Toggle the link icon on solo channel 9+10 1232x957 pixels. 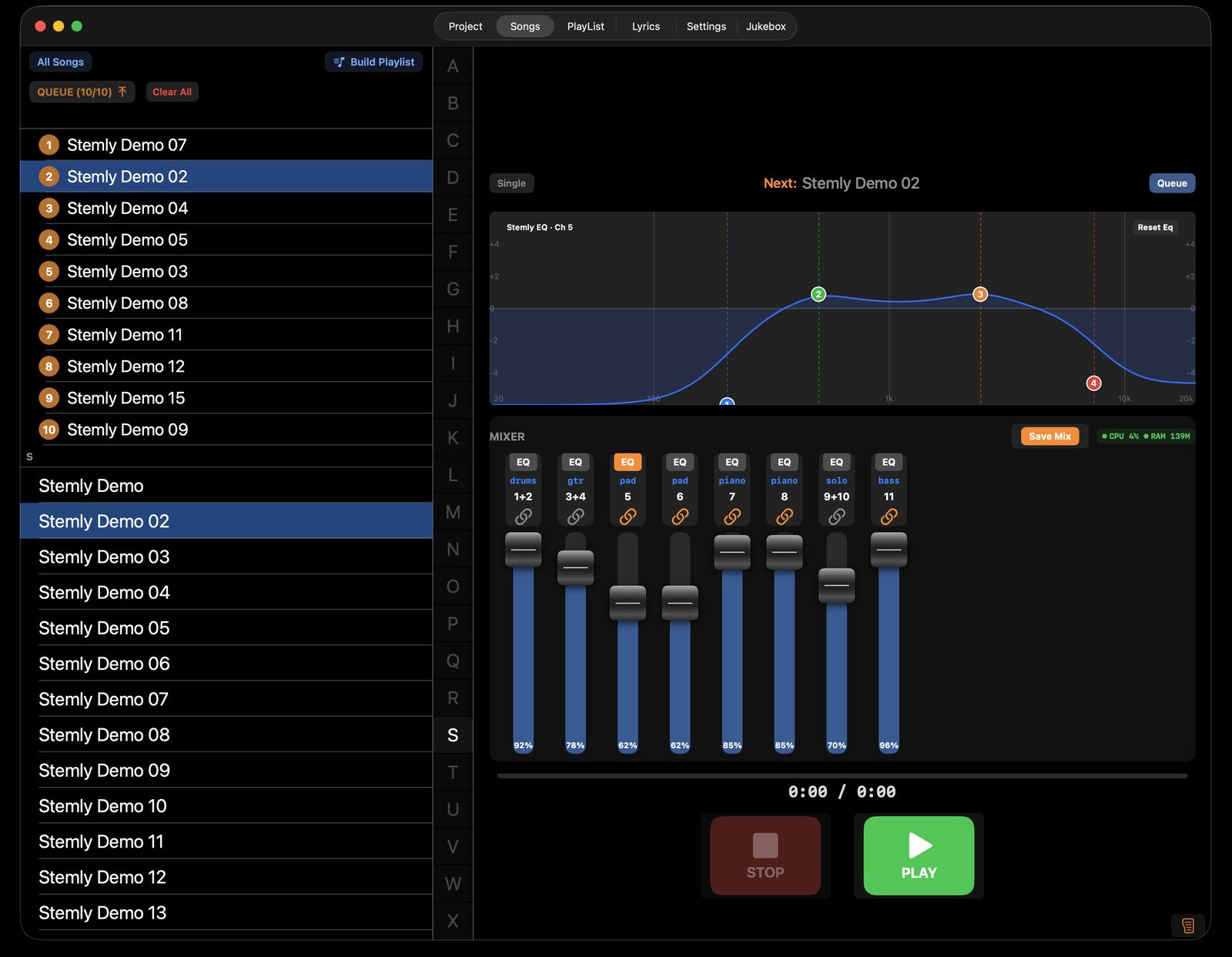(836, 517)
